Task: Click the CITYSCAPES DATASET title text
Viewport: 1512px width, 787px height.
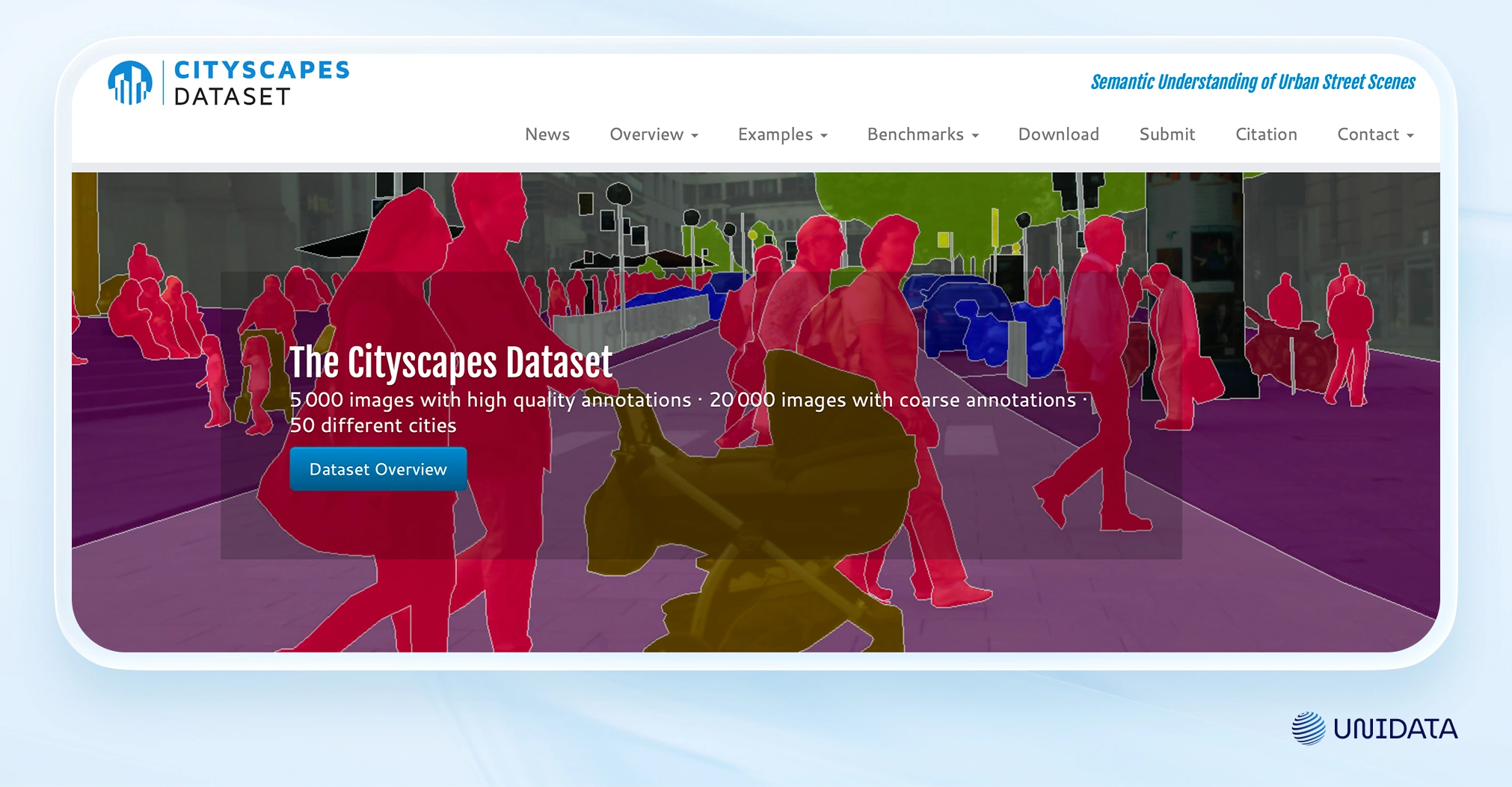Action: 262,83
